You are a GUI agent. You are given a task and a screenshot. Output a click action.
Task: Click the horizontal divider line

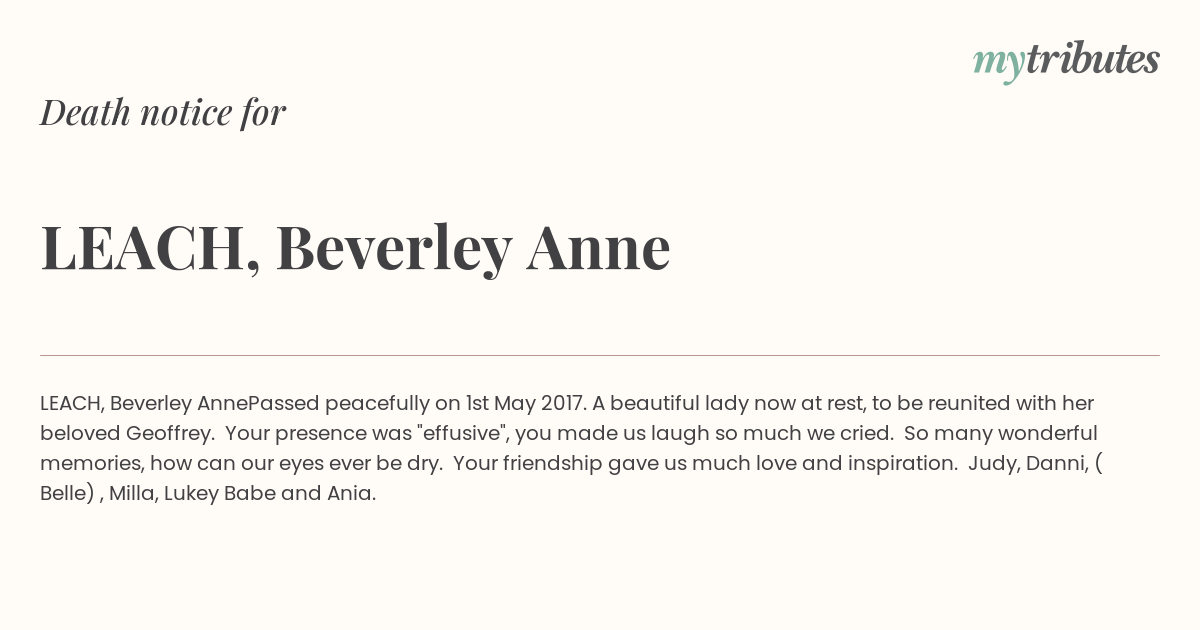[x=600, y=355]
